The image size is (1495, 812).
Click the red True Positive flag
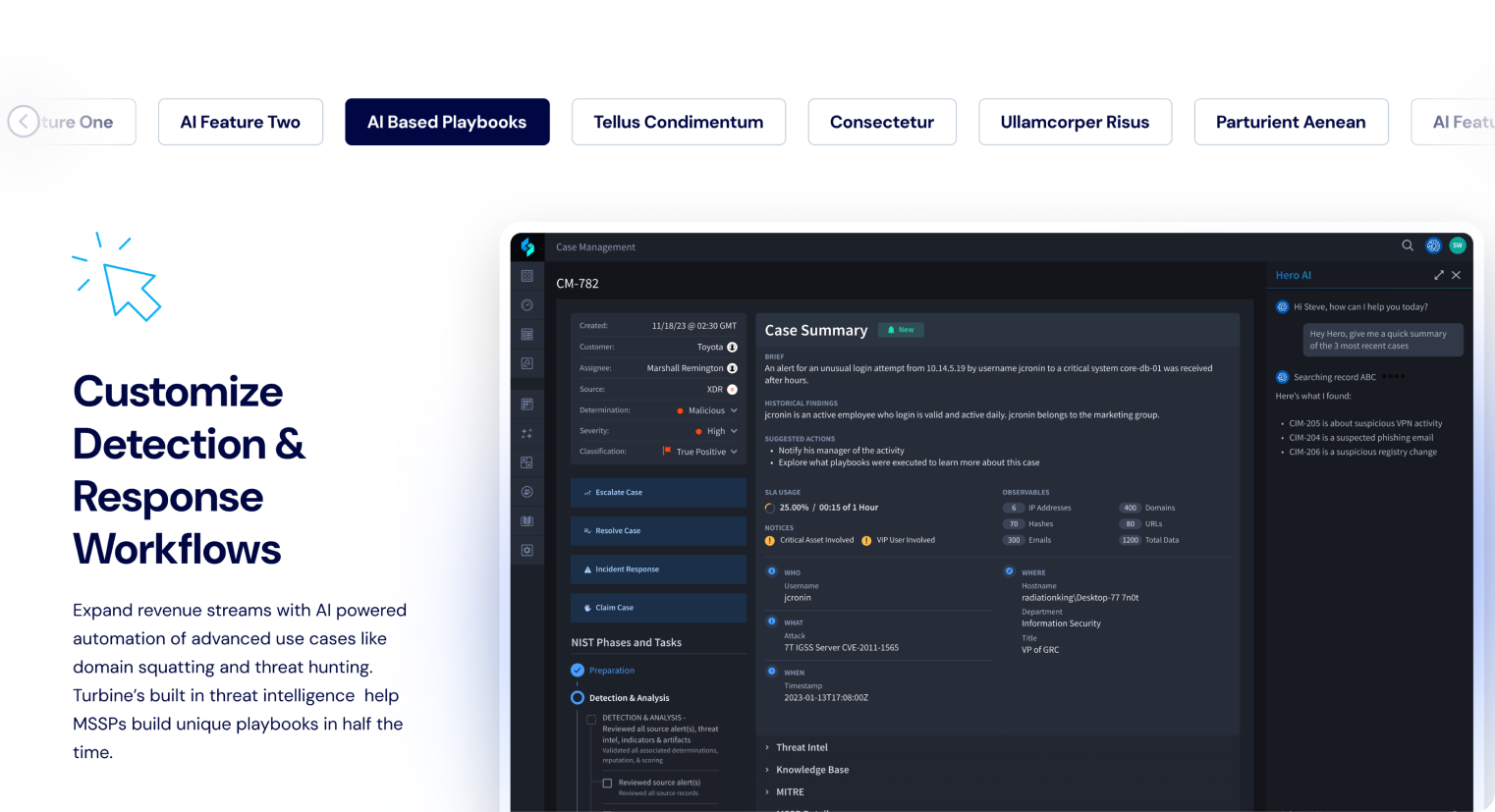click(x=667, y=451)
